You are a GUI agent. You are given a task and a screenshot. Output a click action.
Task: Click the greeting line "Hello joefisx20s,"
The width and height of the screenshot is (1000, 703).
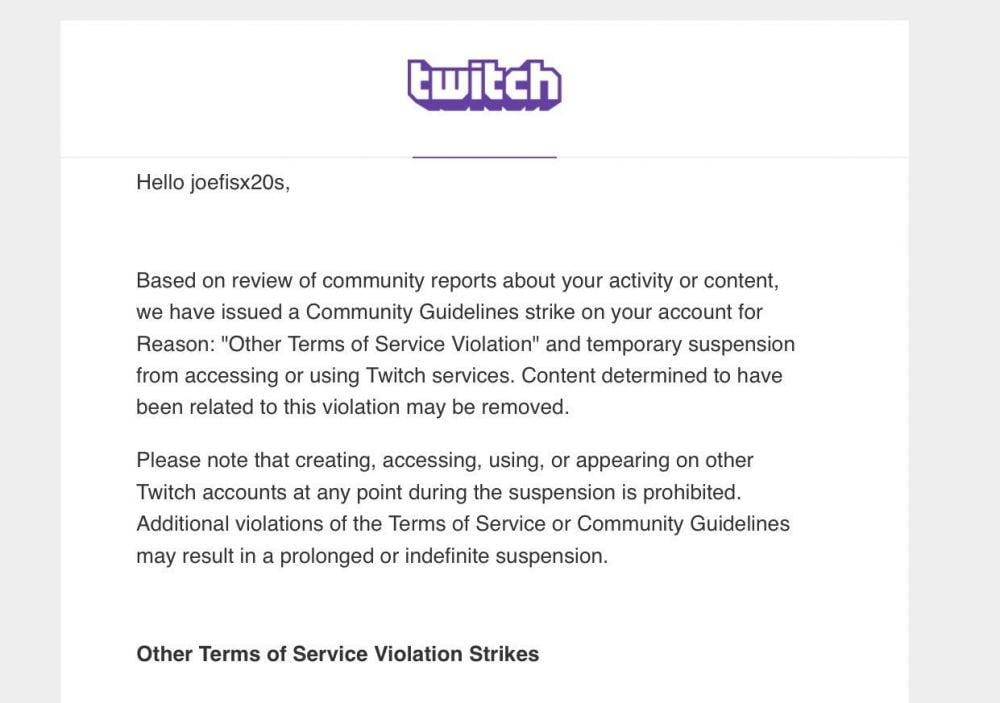(x=213, y=183)
